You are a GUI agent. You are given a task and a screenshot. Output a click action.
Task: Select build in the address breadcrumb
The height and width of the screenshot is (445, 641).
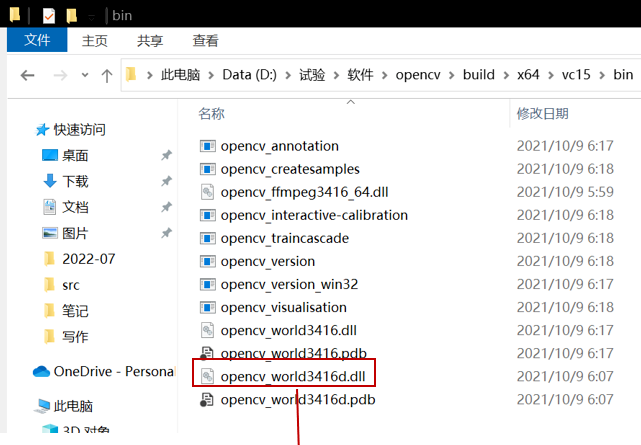479,75
